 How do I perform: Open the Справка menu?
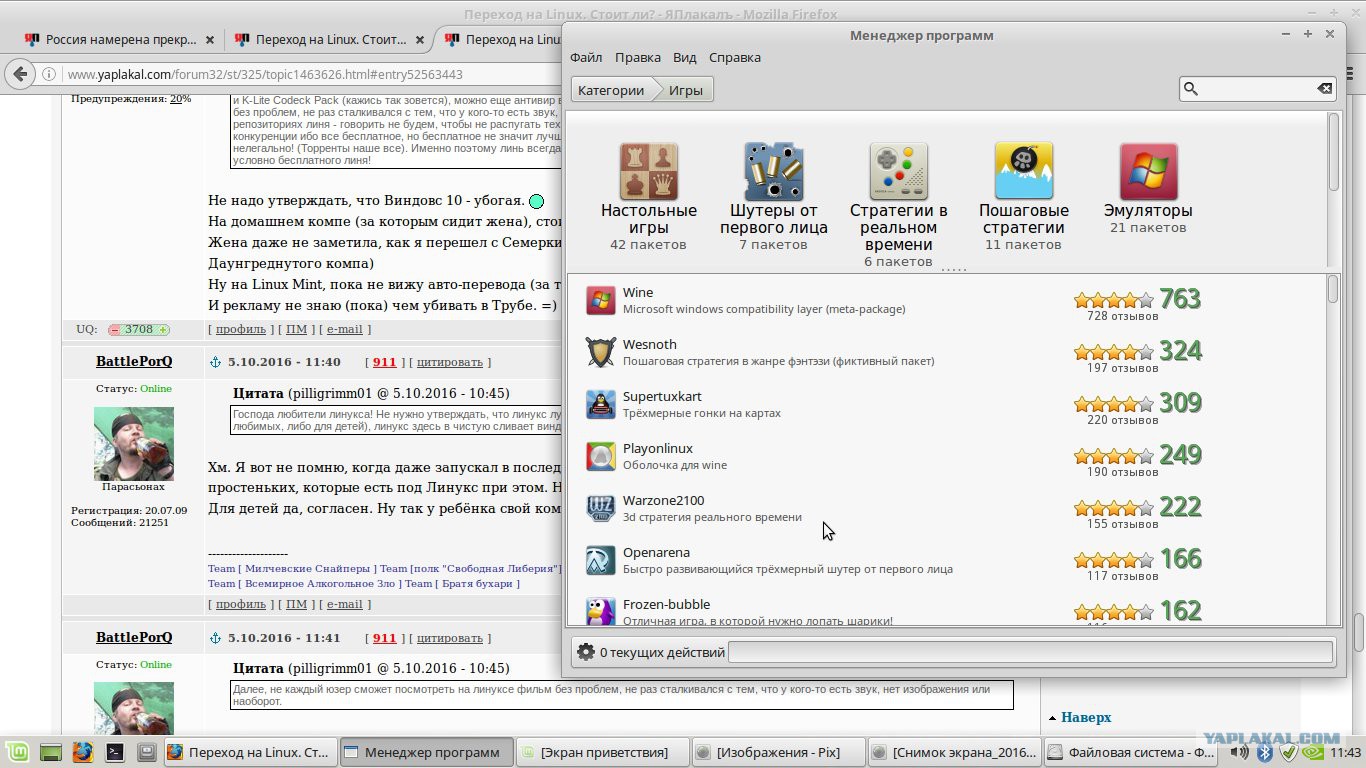[735, 58]
